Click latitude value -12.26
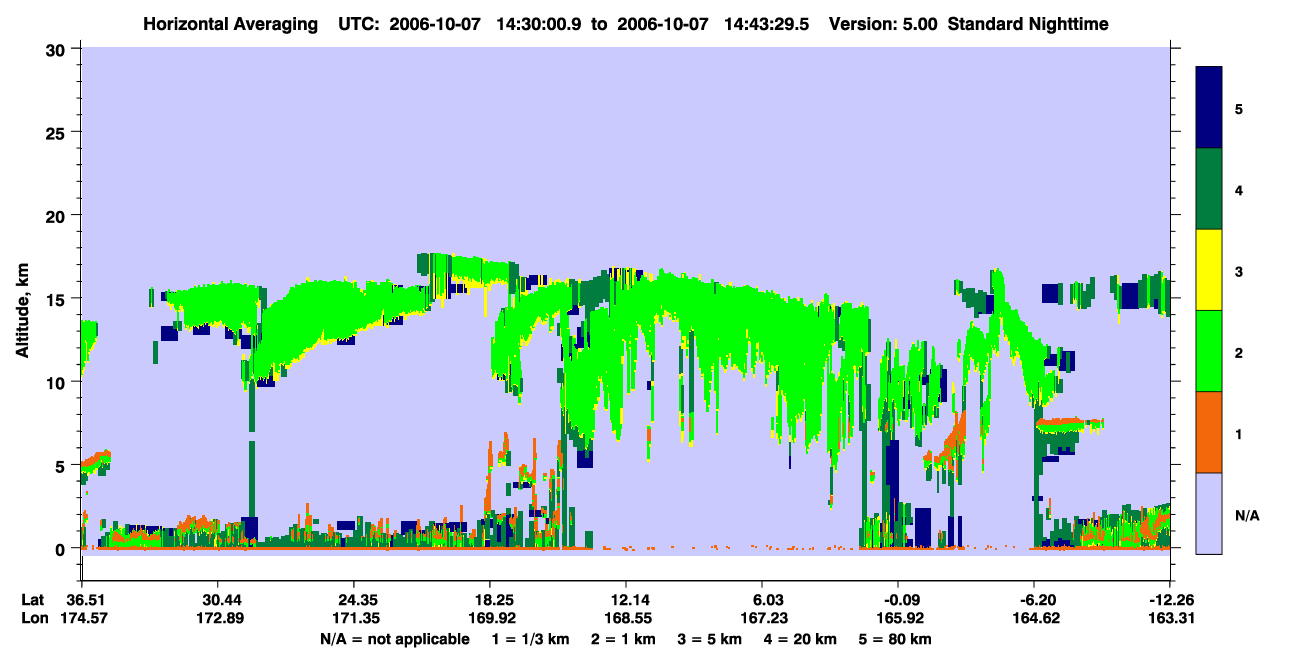The height and width of the screenshot is (667, 1300). 1170,599
